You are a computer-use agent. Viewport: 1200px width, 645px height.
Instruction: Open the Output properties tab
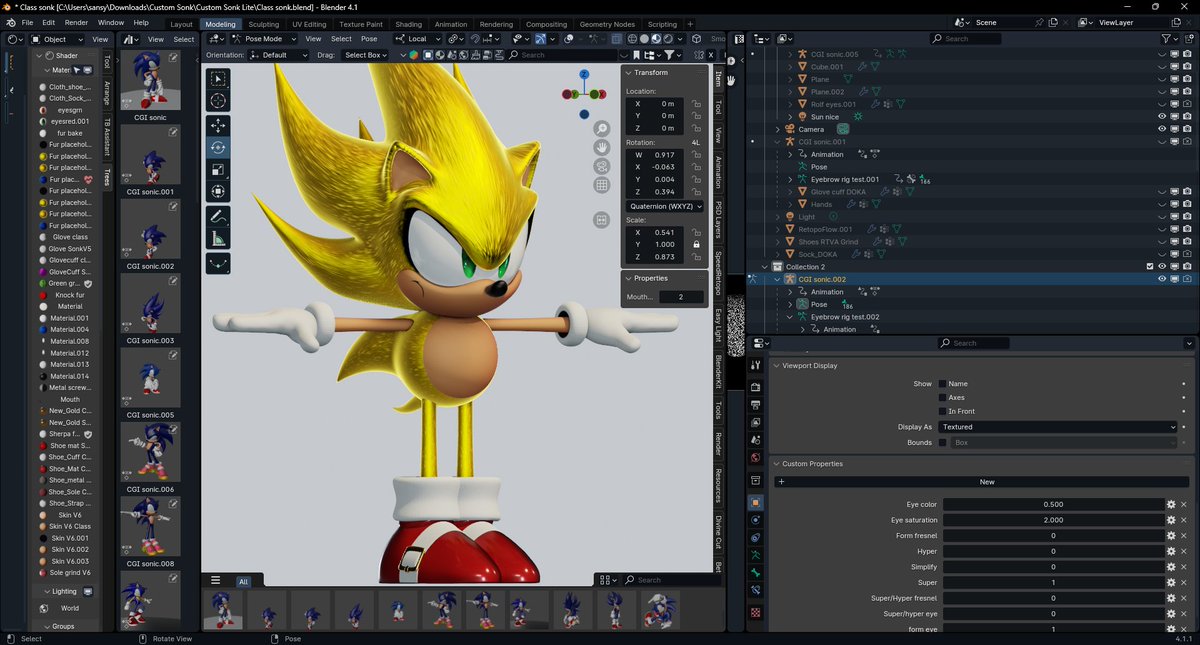pyautogui.click(x=756, y=404)
